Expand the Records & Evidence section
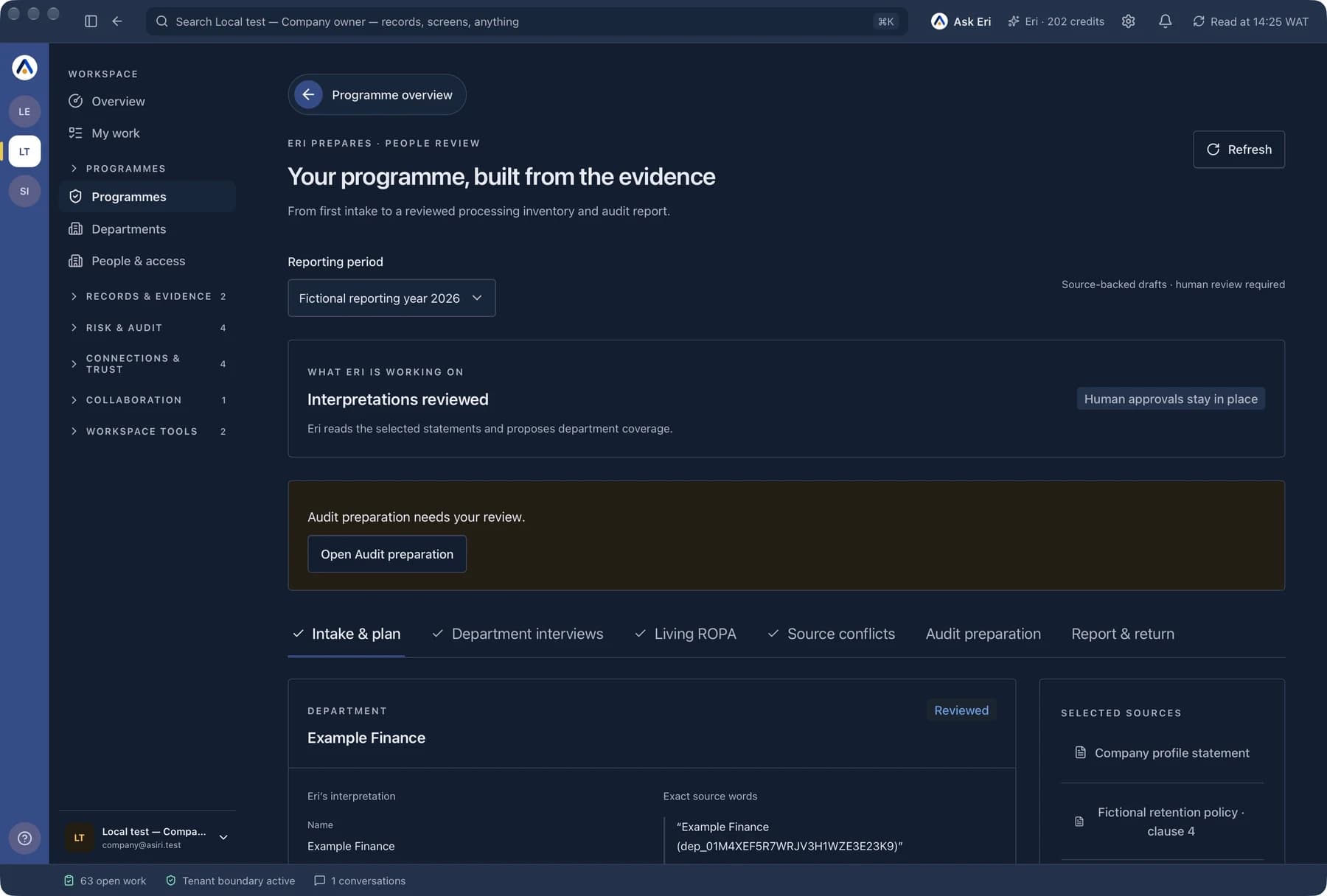Viewport: 1327px width, 896px height. [147, 296]
